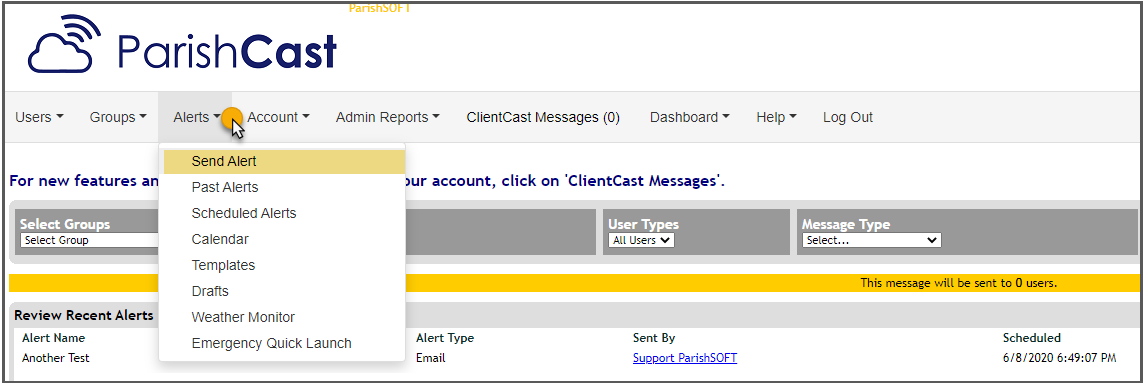Click the Alert Type column header
Screen dimensions: 1143x383
point(445,338)
